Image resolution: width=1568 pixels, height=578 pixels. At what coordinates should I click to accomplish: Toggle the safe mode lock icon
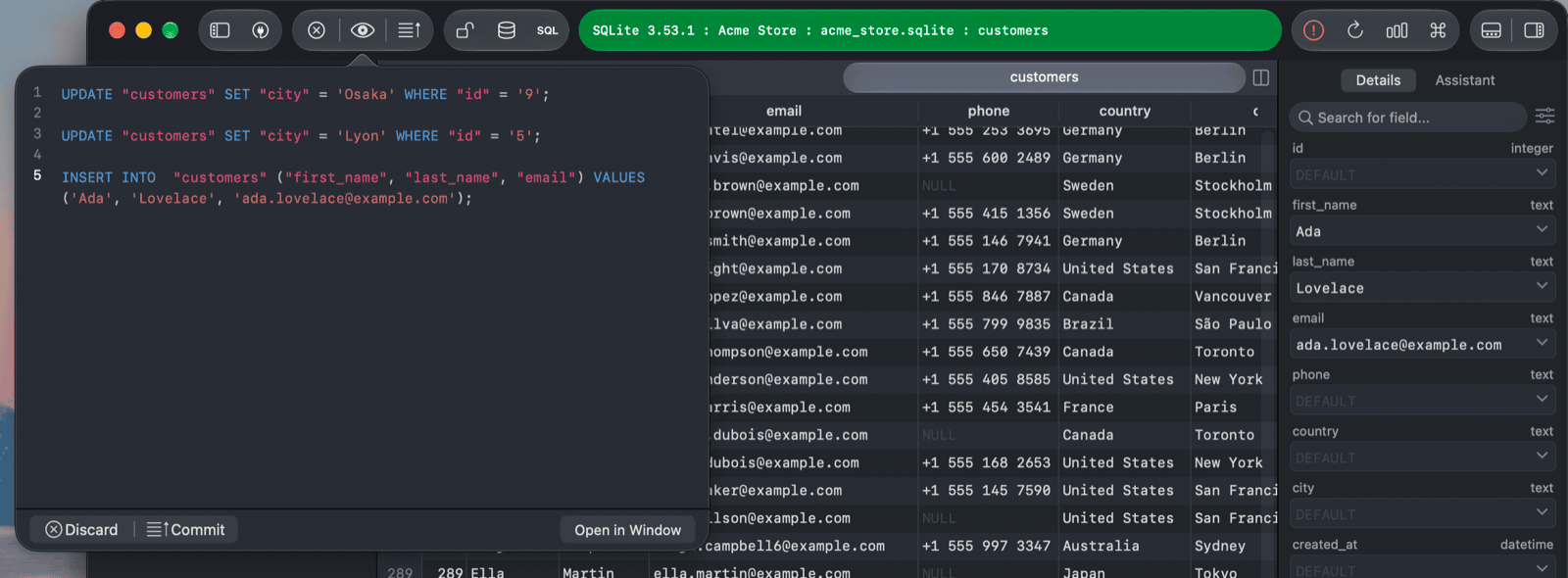coord(465,30)
